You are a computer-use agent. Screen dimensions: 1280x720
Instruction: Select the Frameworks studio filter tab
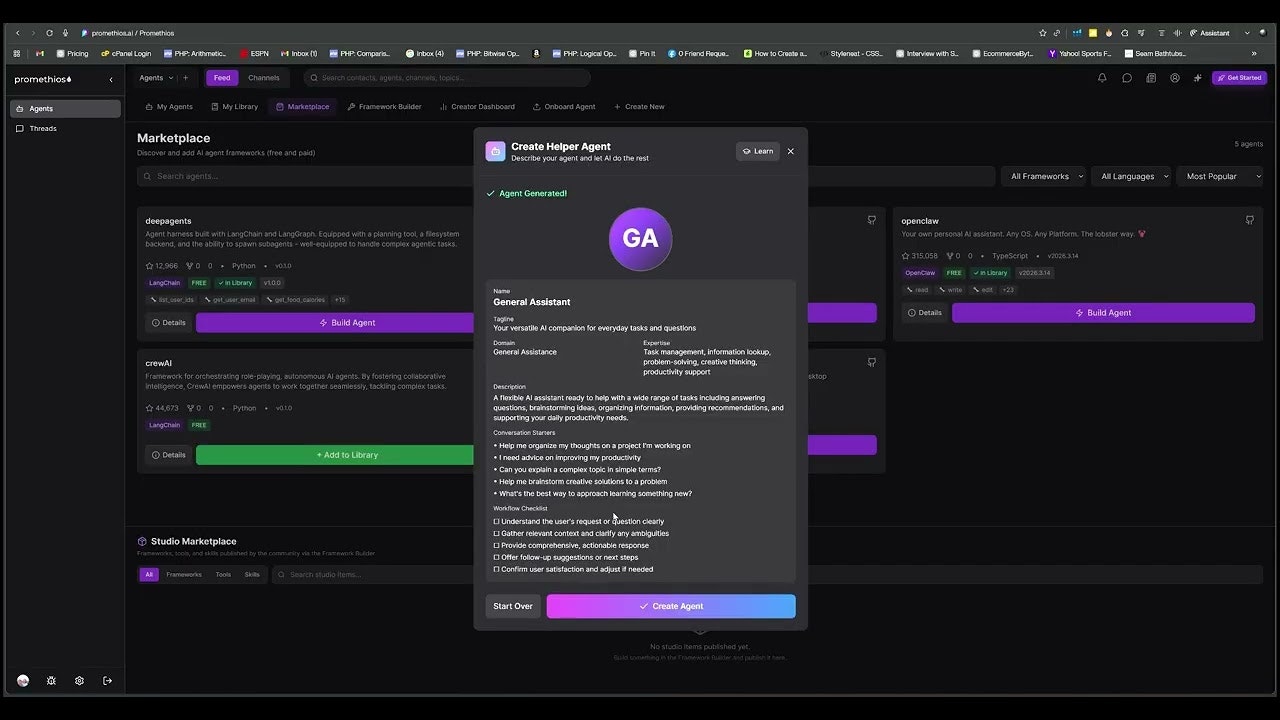click(x=184, y=574)
